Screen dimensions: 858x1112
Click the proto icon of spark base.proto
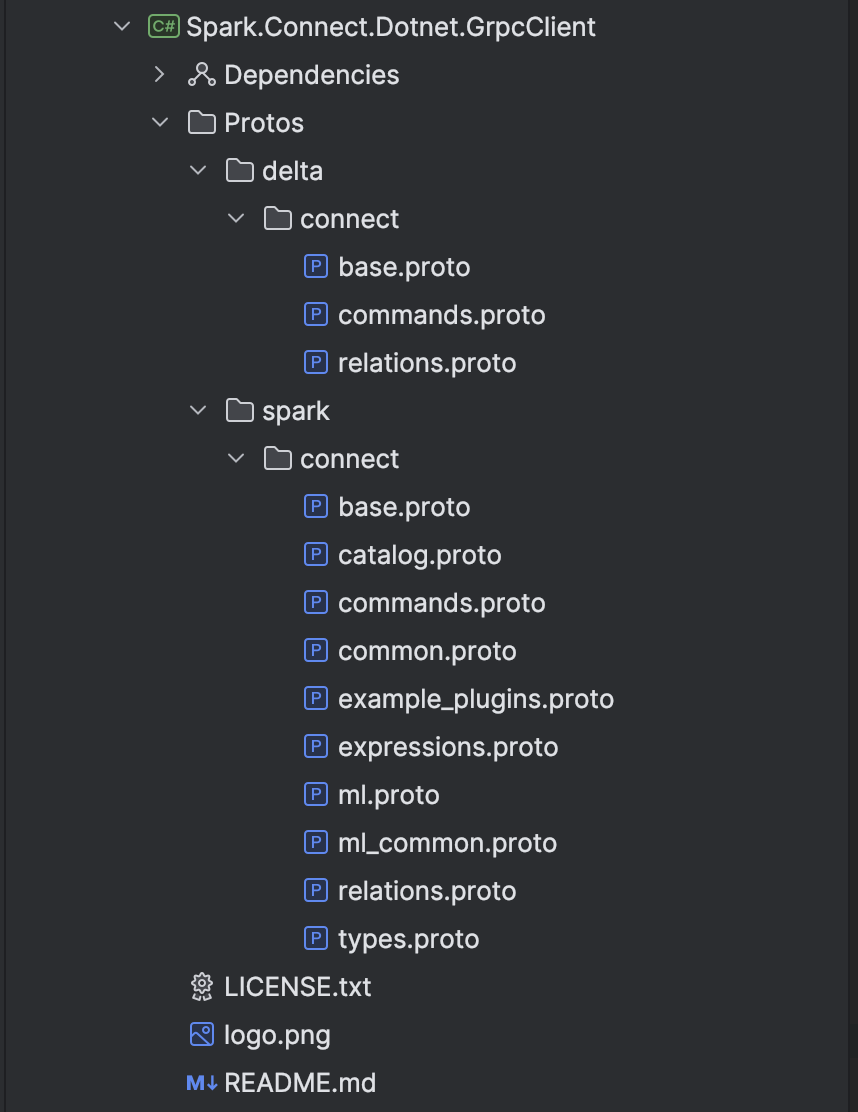pyautogui.click(x=316, y=507)
